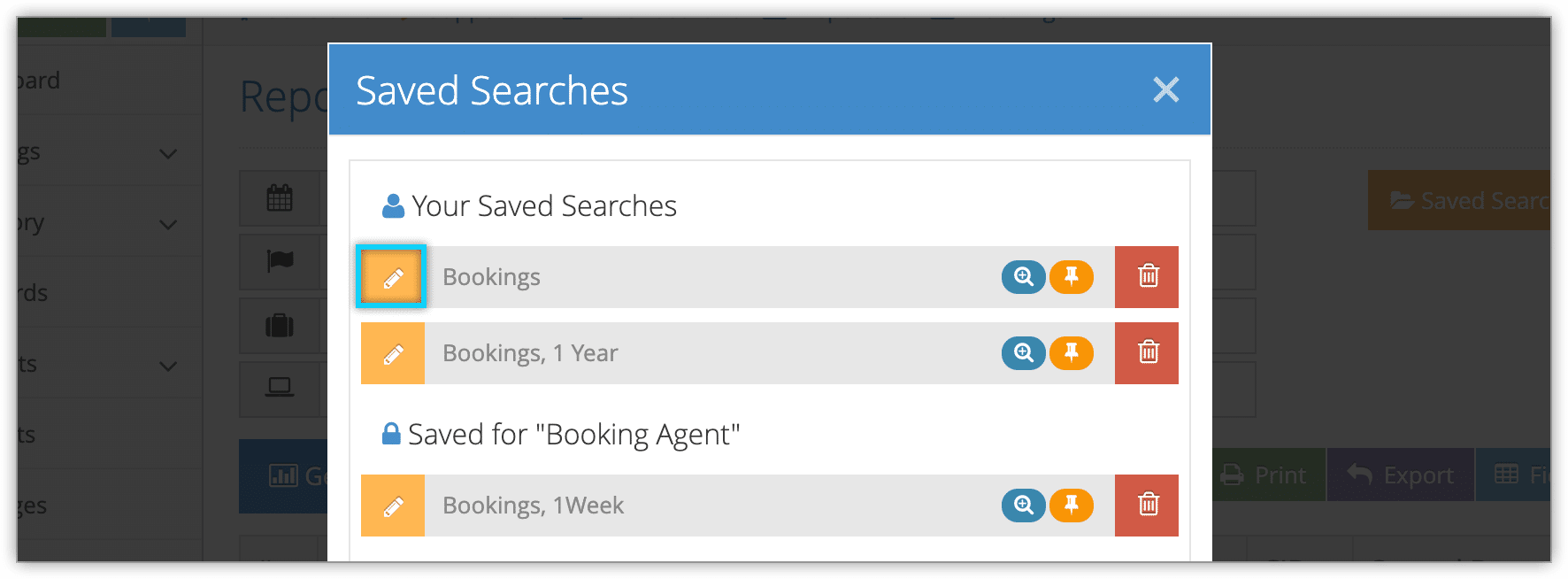Close the Saved Searches dialog
This screenshot has height=579, width=1568.
[x=1165, y=89]
